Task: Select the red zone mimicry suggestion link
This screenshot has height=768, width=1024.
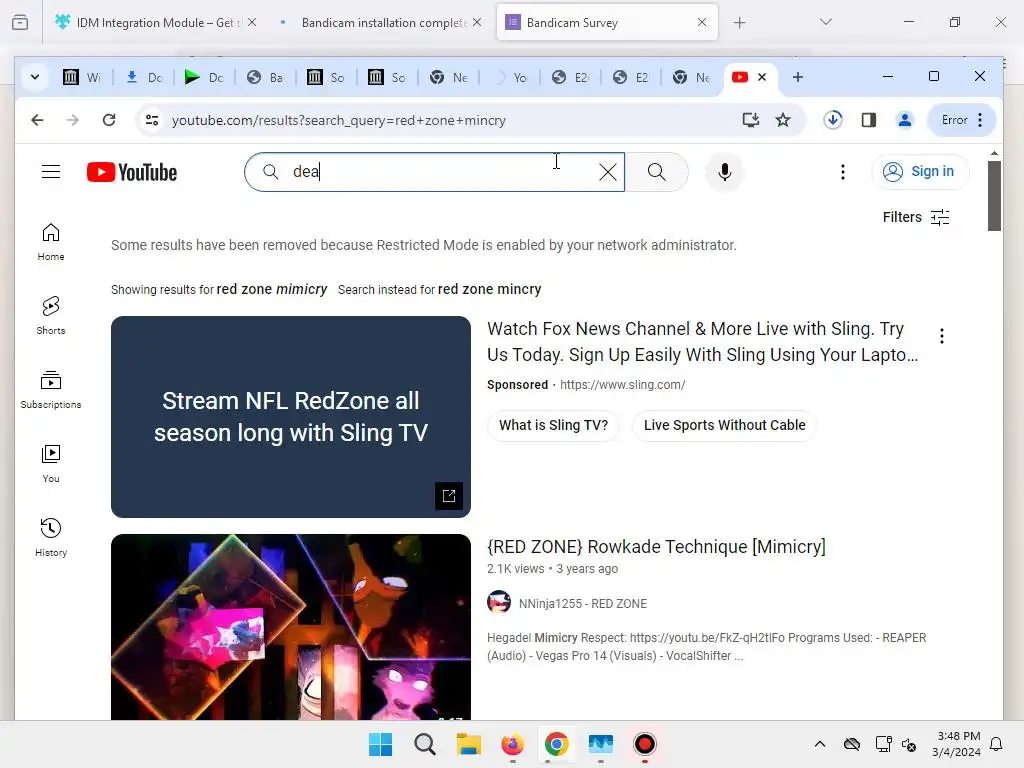Action: (272, 289)
